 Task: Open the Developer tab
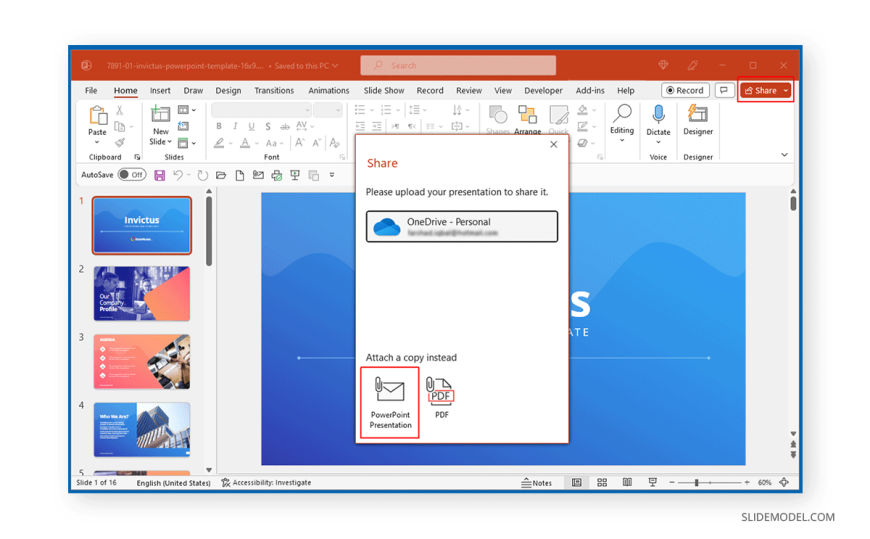[x=543, y=90]
